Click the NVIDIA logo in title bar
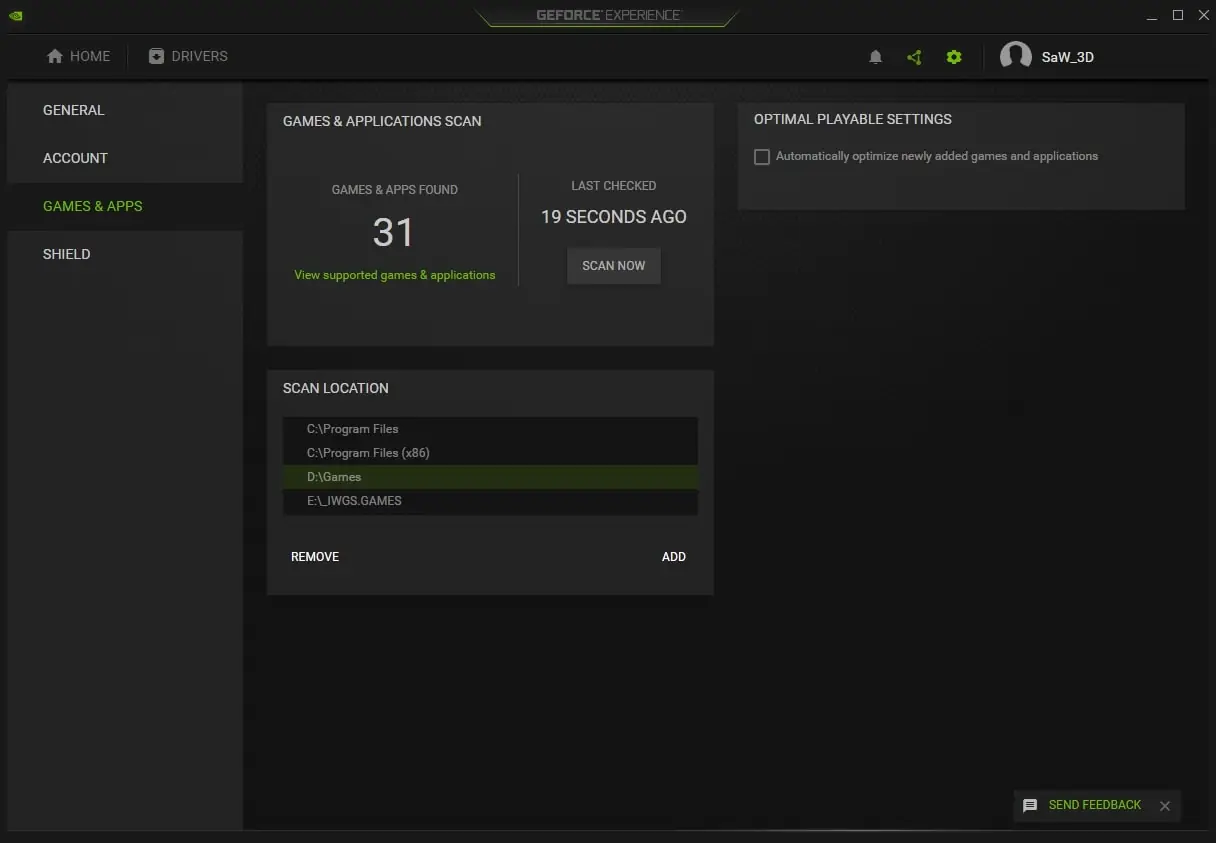1216x843 pixels. click(15, 15)
